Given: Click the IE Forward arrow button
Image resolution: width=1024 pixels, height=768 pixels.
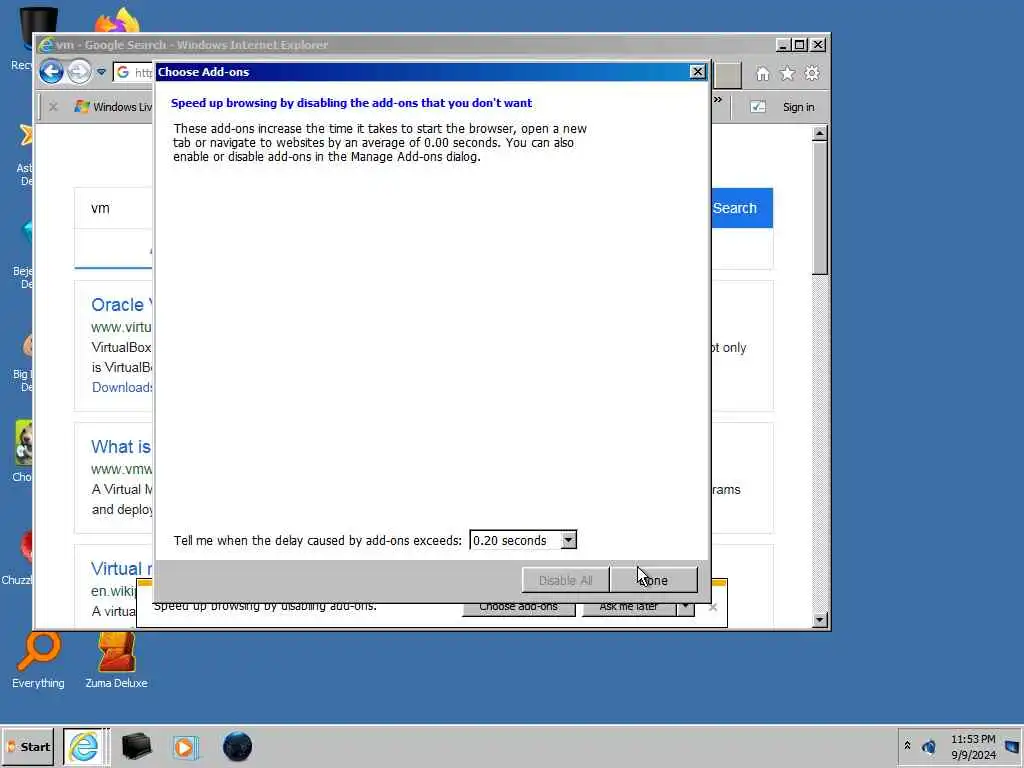Looking at the screenshot, I should 79,72.
